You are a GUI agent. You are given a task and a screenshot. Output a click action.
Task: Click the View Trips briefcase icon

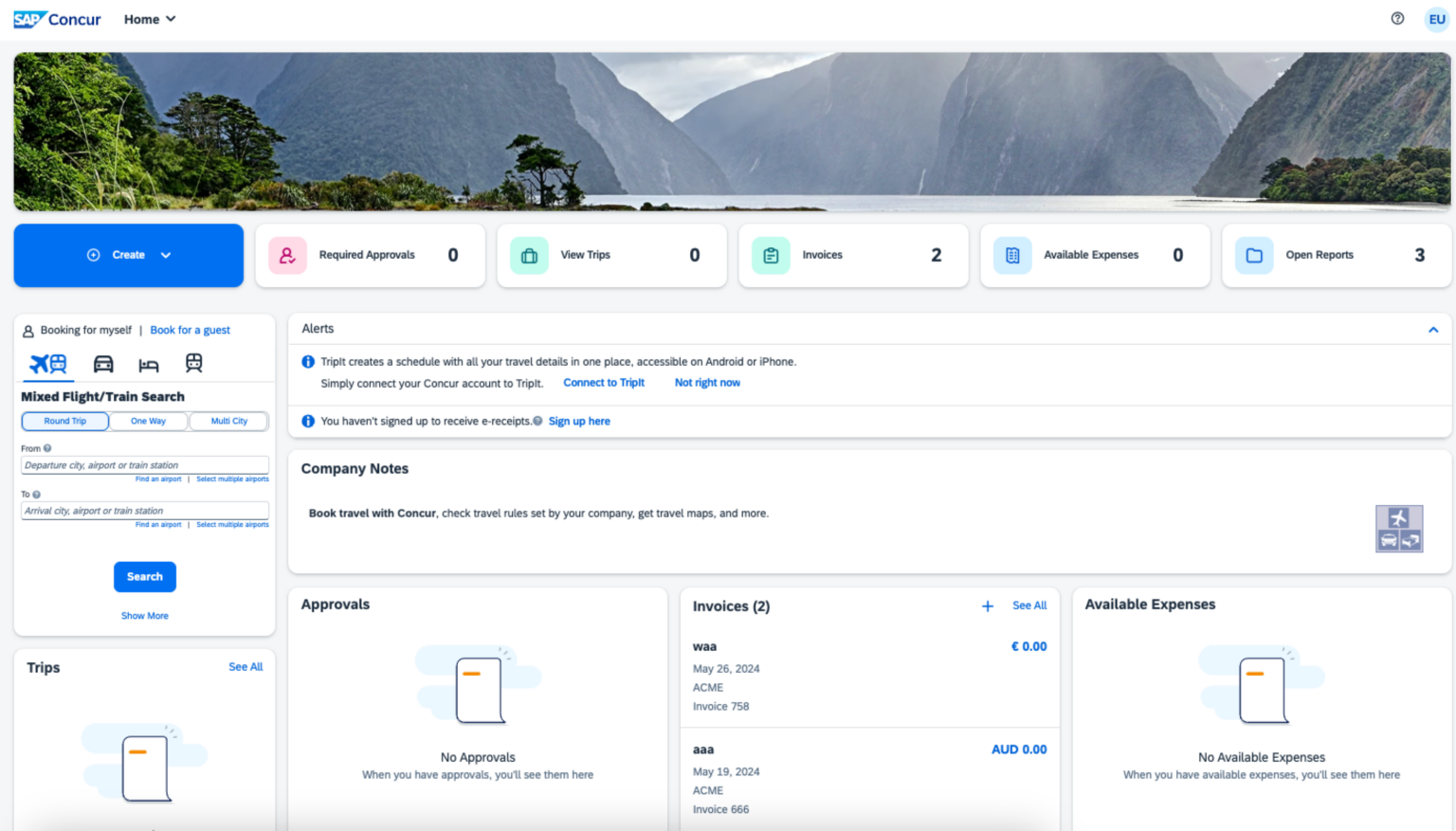pos(529,255)
